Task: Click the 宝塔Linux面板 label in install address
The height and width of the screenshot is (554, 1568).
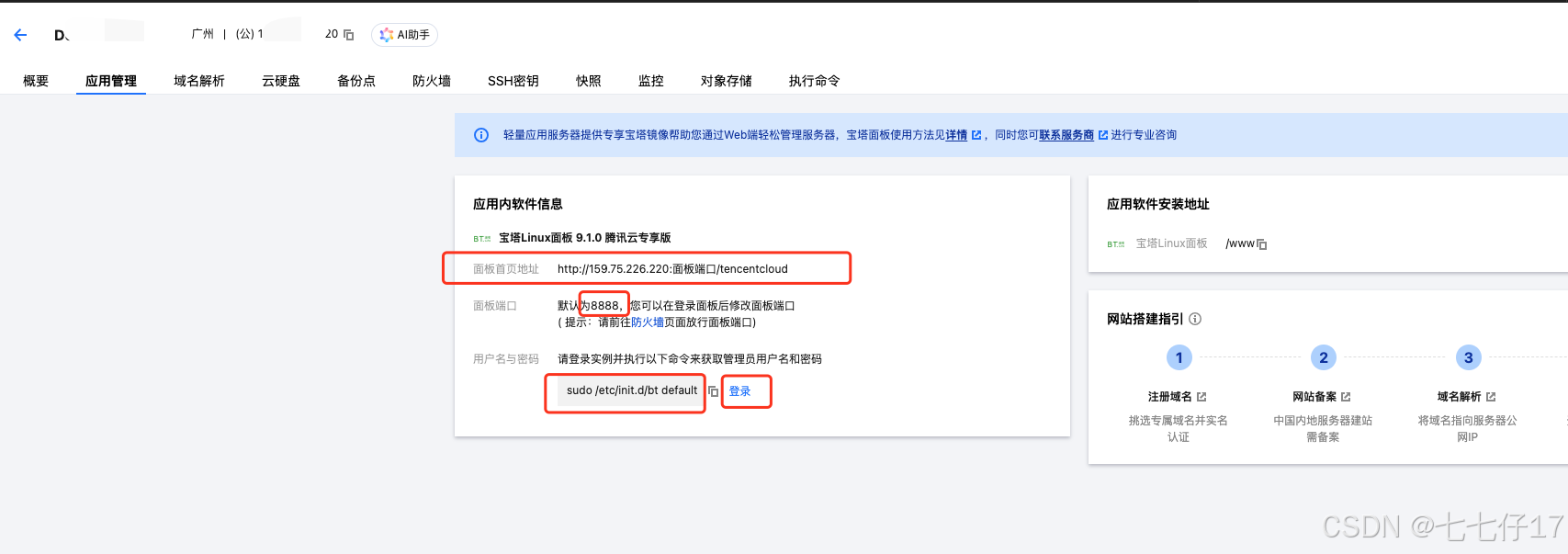Action: coord(1171,243)
